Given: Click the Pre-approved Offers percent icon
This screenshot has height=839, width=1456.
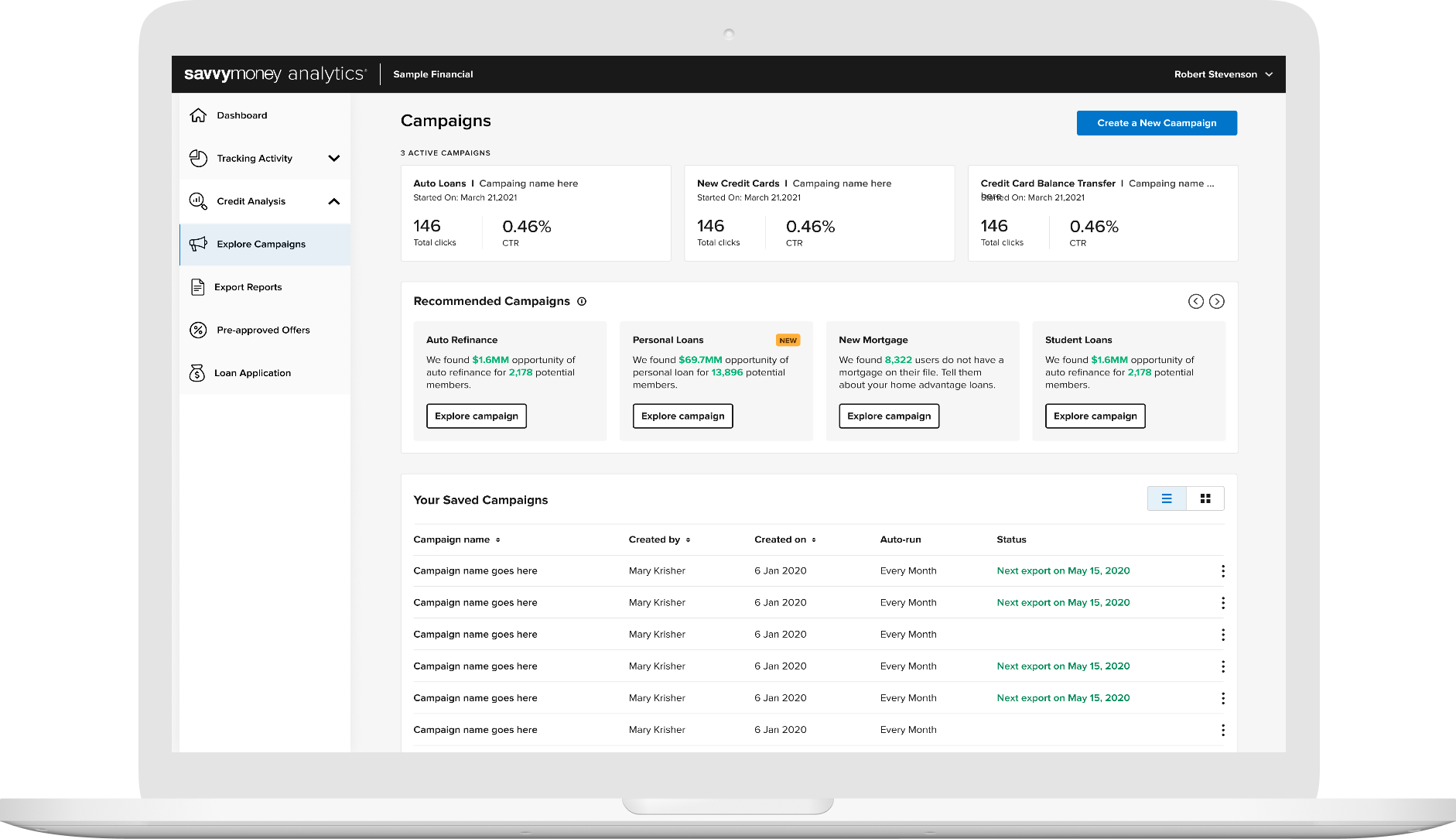Looking at the screenshot, I should click(198, 330).
